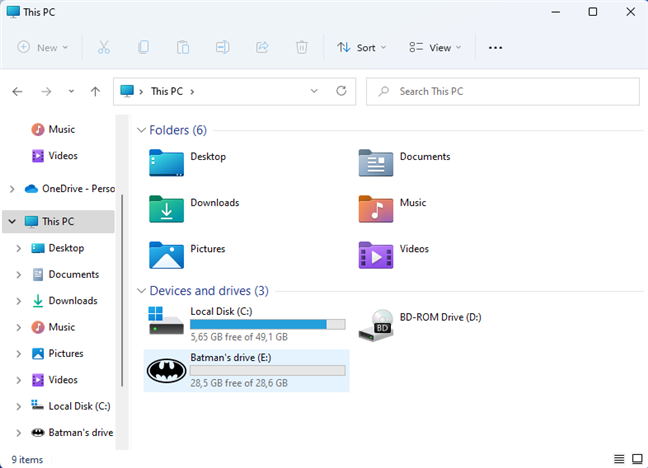This screenshot has height=468, width=648.
Task: Click the Batman's drive (E:) capacity bar
Action: pyautogui.click(x=268, y=370)
